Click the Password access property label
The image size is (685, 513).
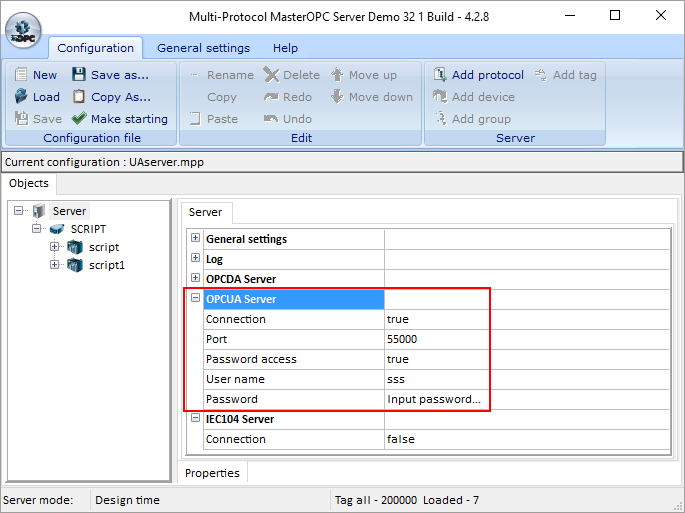click(251, 359)
